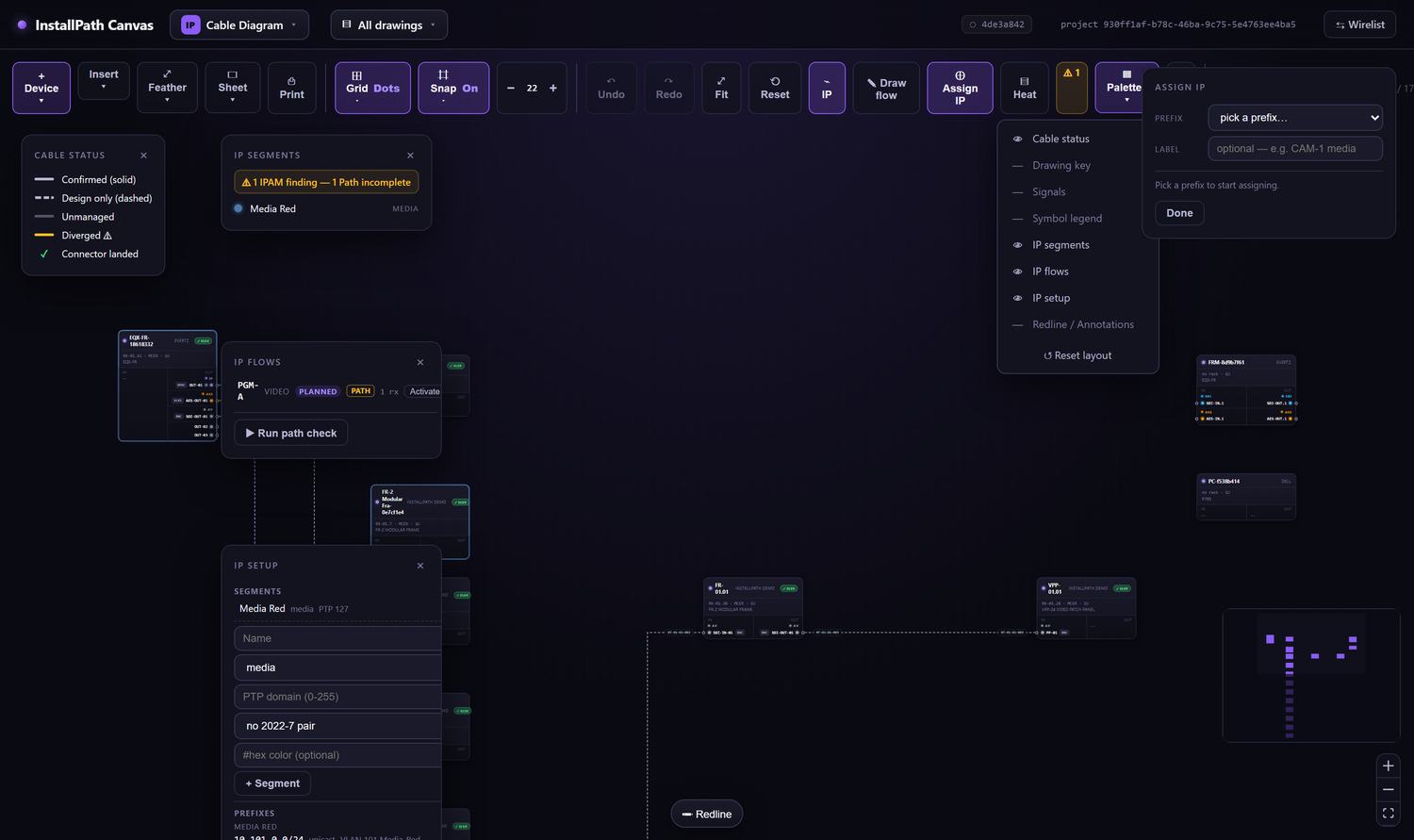Click the PLANNED status badge
Screen dimensions: 1414x840
click(x=318, y=391)
